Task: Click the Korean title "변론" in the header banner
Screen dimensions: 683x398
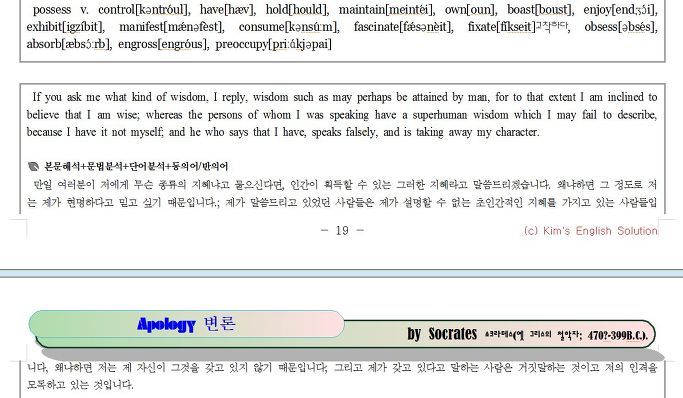Action: click(x=220, y=324)
